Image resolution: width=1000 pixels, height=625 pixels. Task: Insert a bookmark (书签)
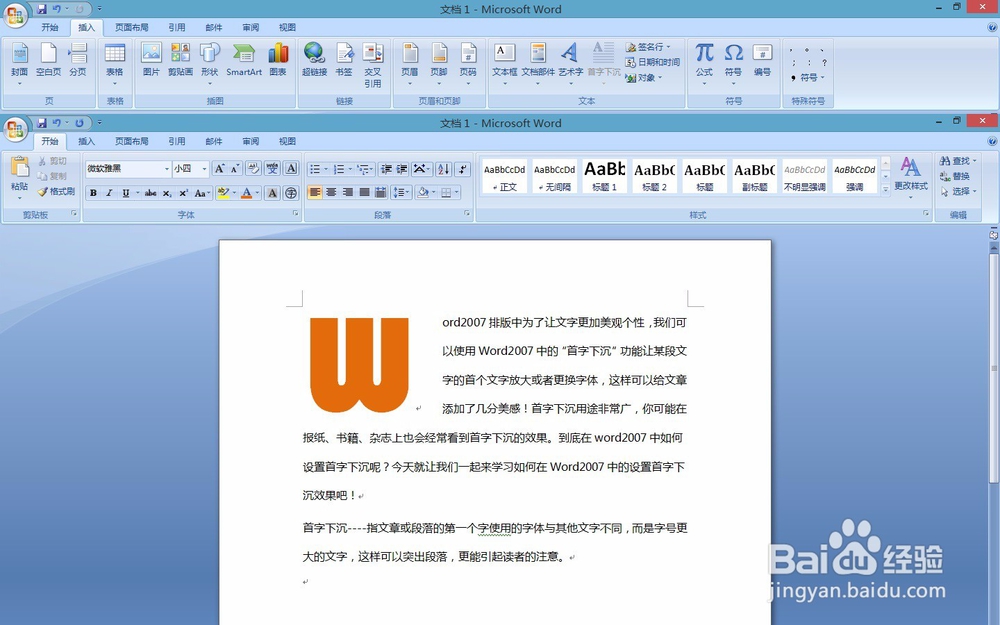(x=344, y=60)
